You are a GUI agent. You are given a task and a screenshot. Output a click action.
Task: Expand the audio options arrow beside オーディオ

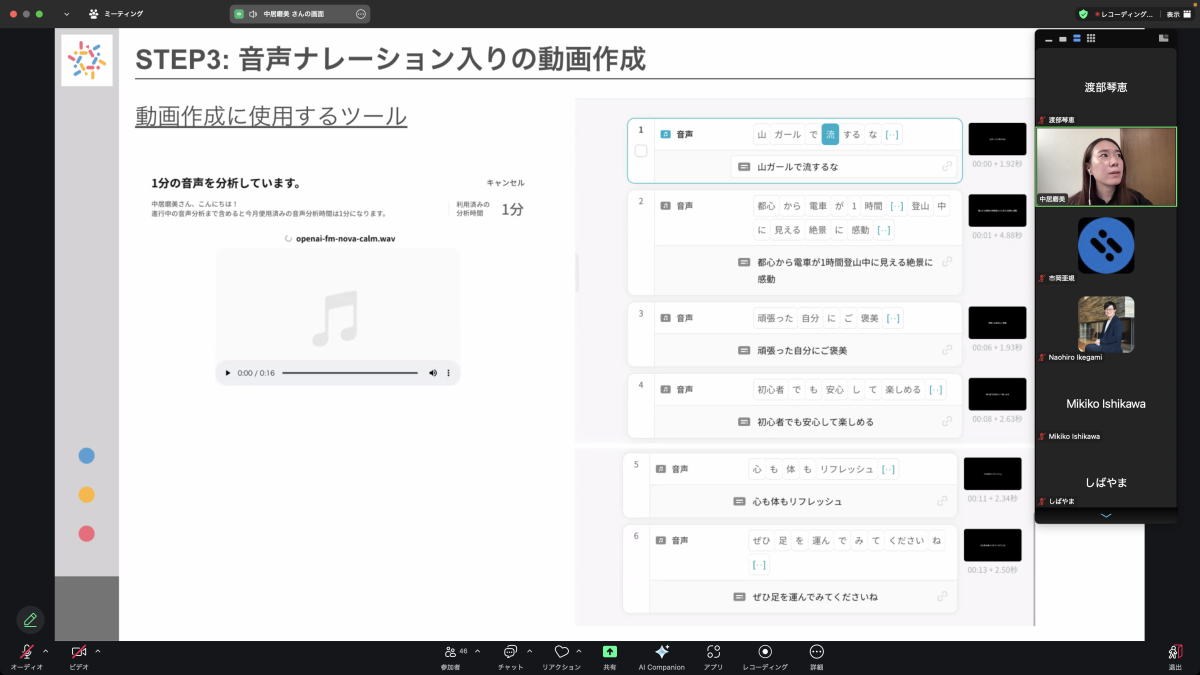[x=45, y=651]
